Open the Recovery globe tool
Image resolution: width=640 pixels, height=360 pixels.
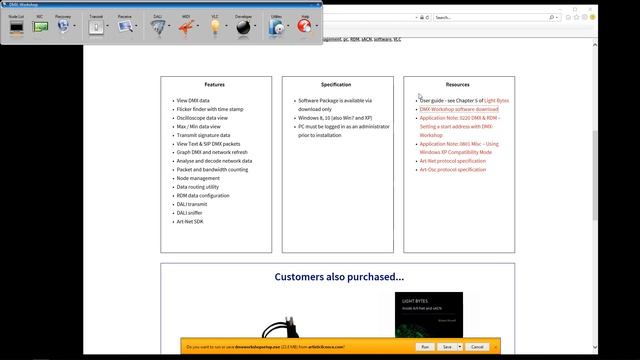pyautogui.click(x=63, y=26)
